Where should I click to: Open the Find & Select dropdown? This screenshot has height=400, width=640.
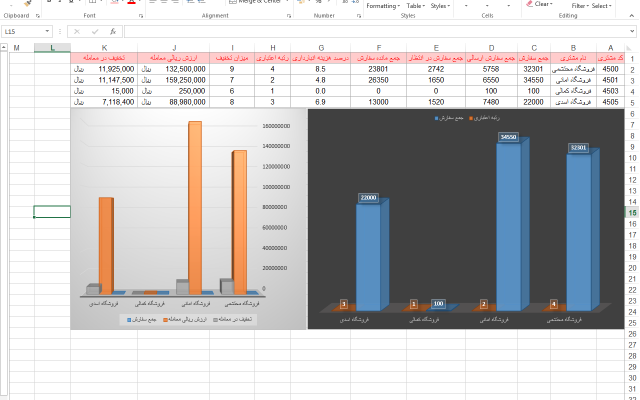point(602,6)
